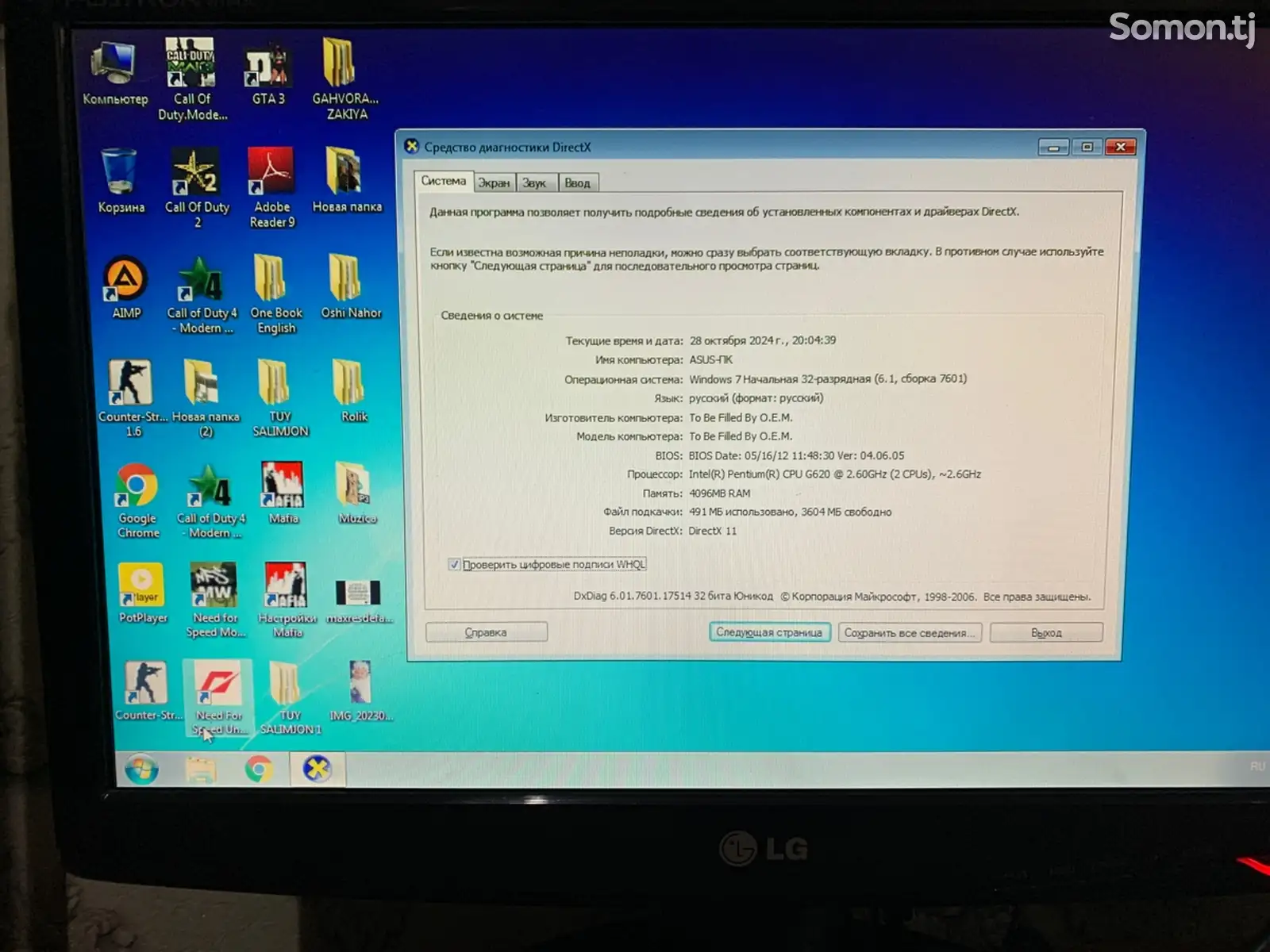Open the Muzica folder
This screenshot has height=952, width=1270.
coord(356,493)
